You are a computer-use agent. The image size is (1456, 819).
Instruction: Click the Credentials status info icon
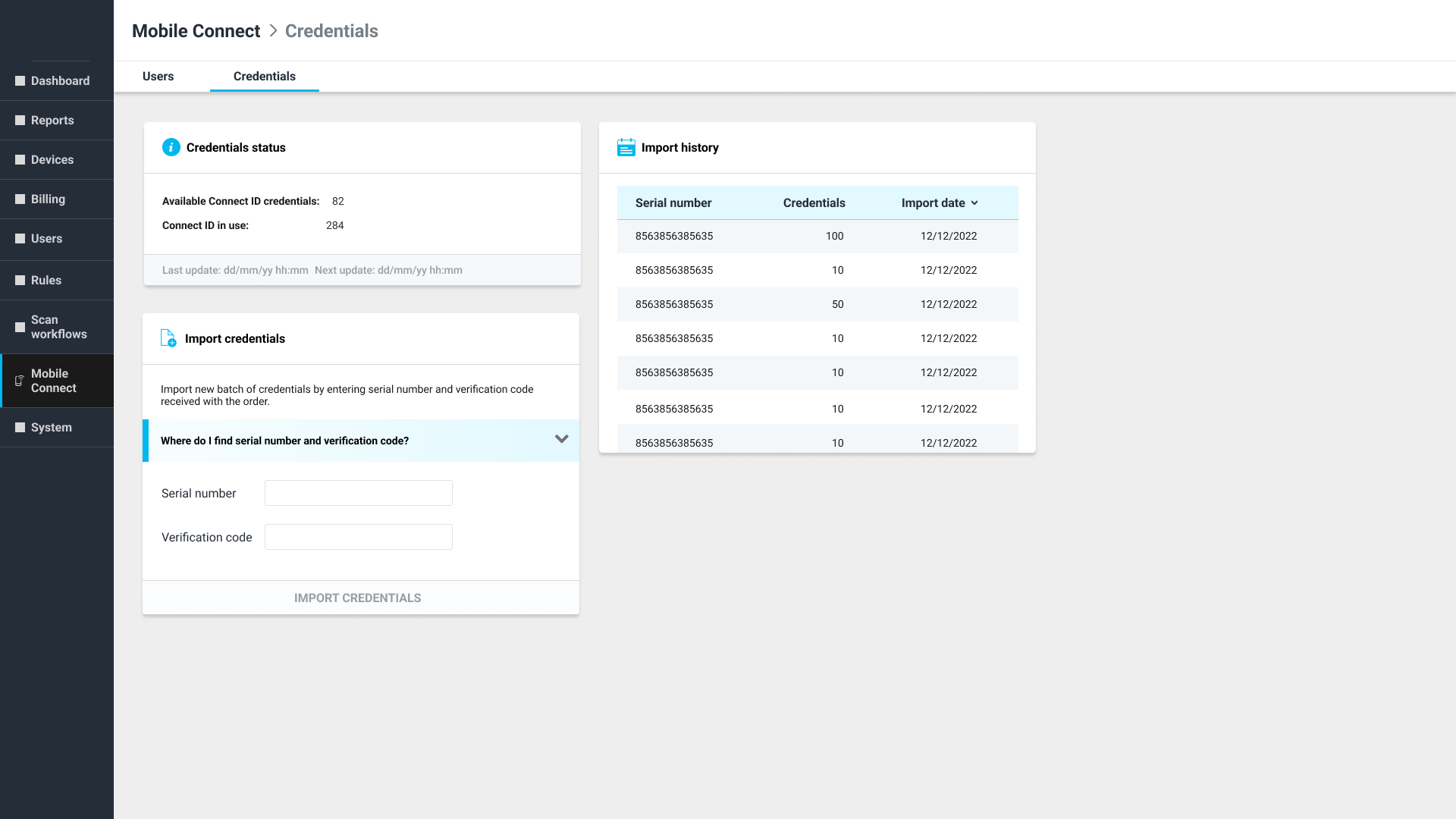click(x=171, y=148)
